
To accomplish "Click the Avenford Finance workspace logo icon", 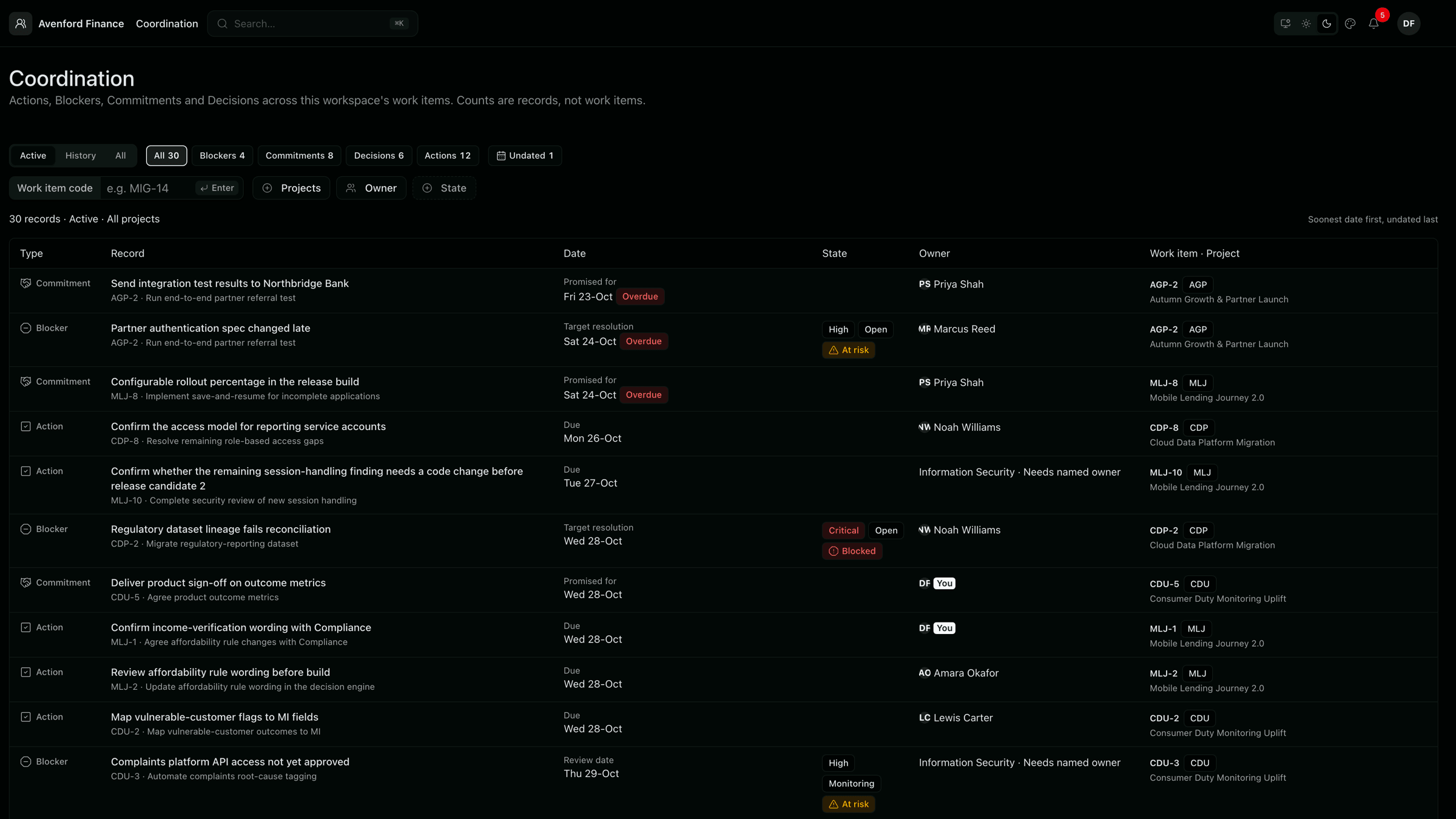I will [x=21, y=24].
